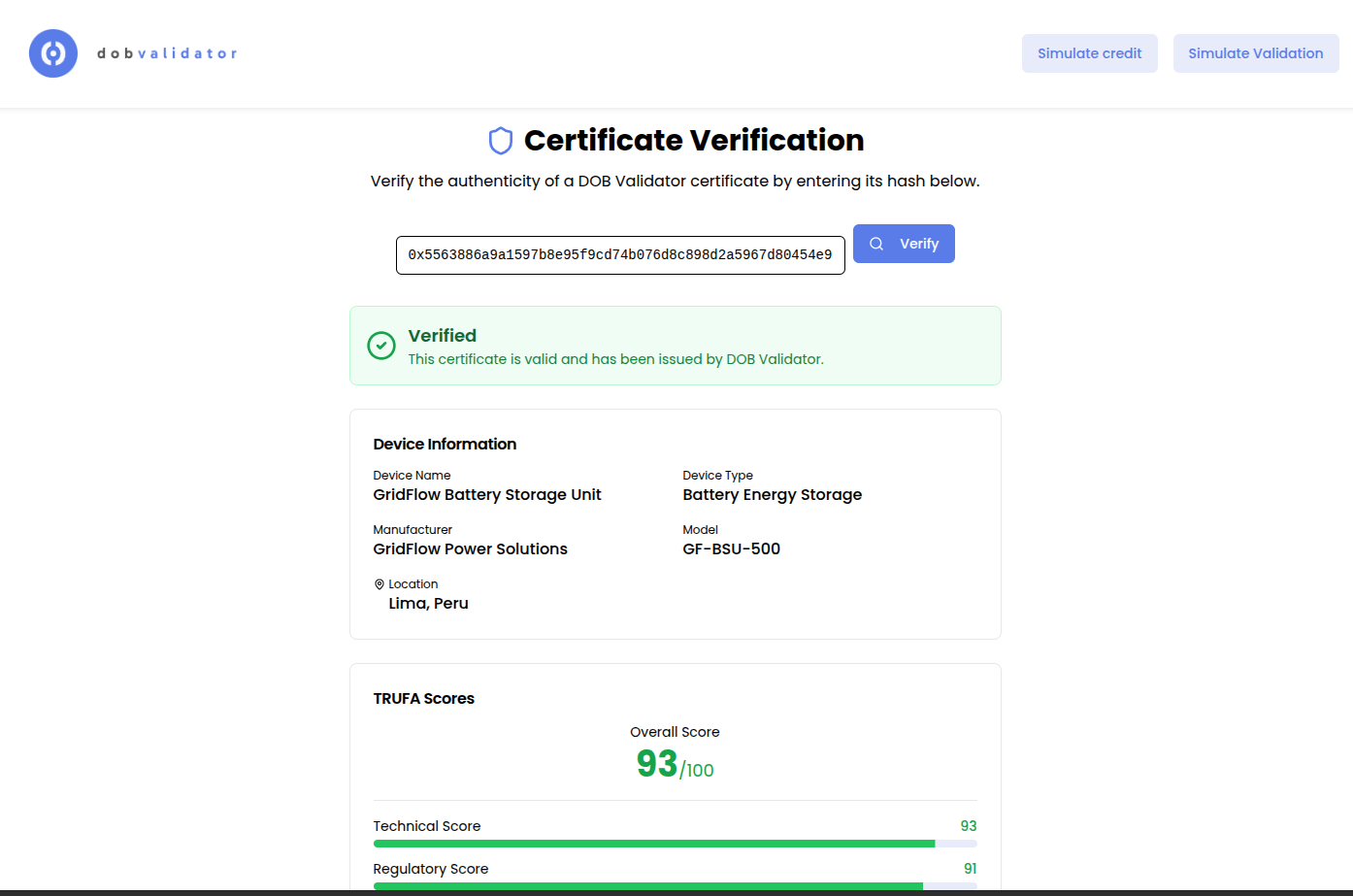Screen dimensions: 1353x896
Task: Click the DOB Validator circular logo
Action: pos(53,53)
